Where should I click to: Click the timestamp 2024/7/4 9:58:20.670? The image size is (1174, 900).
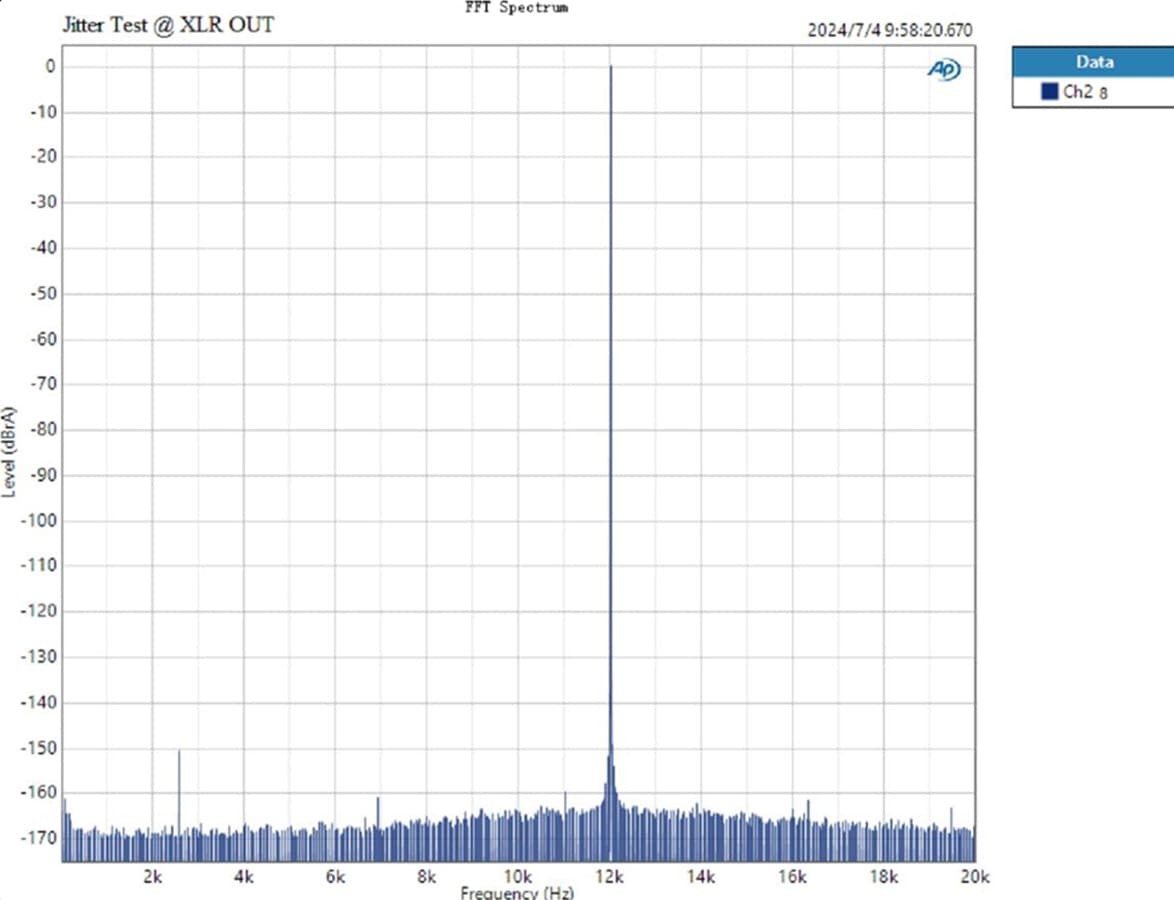click(x=889, y=30)
